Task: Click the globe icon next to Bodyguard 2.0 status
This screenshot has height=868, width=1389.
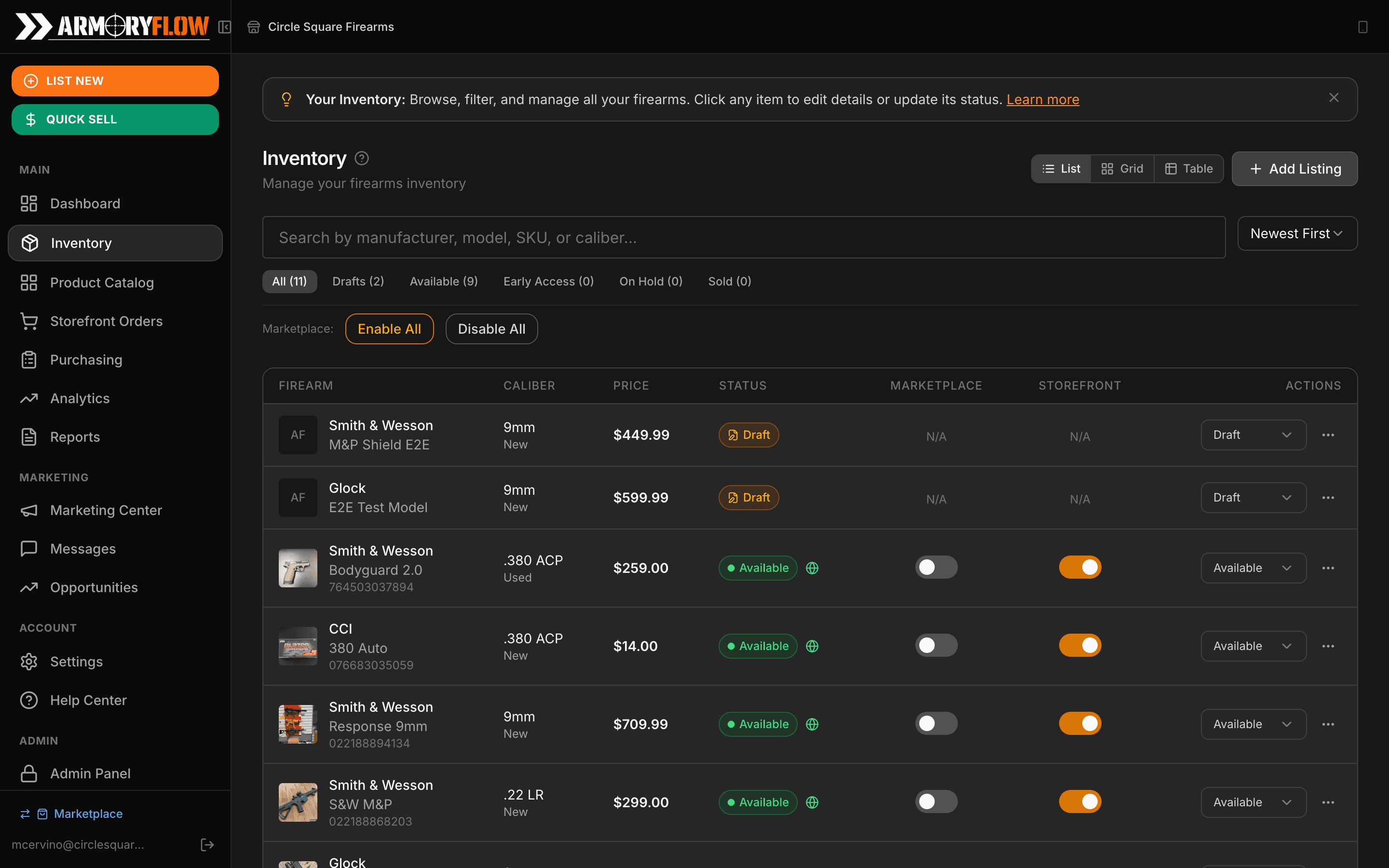Action: [813, 568]
